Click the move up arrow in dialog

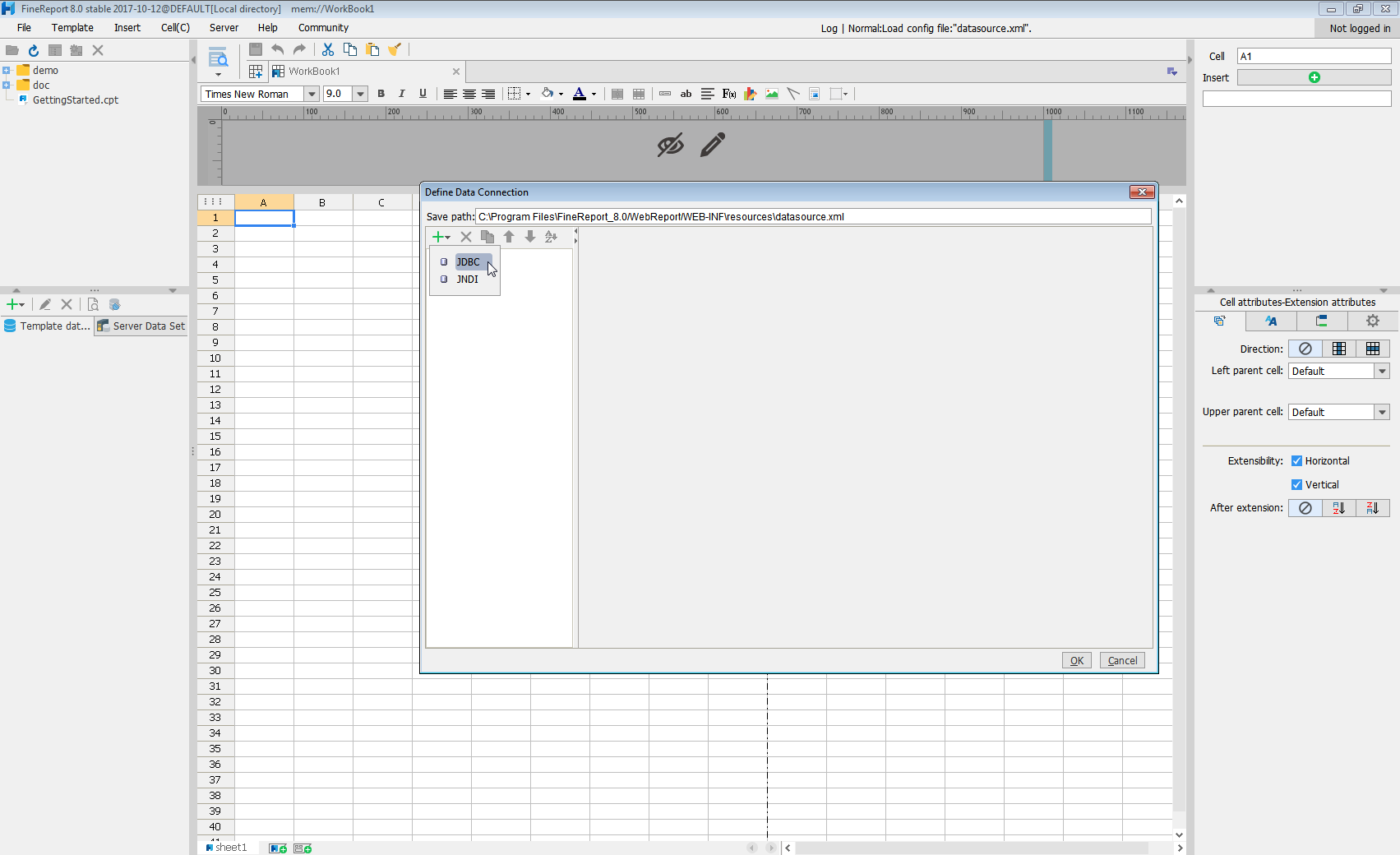(509, 237)
